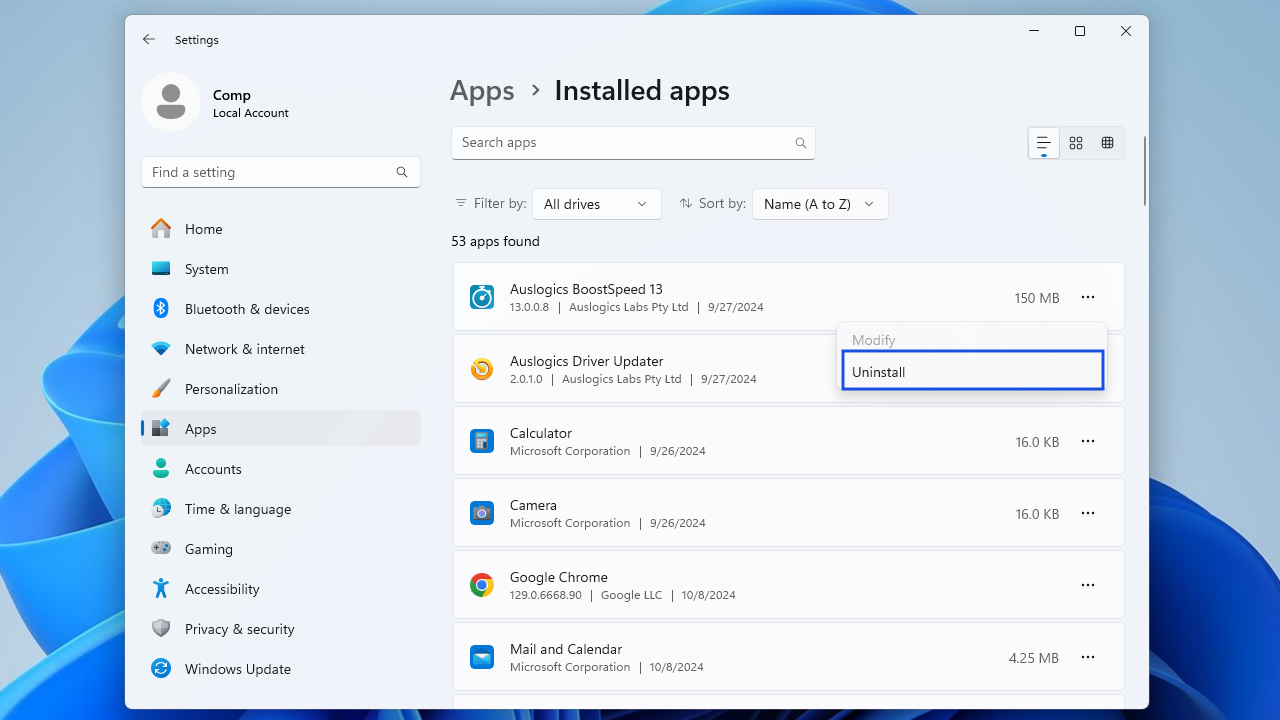Open the Gaming settings
The width and height of the screenshot is (1280, 720).
point(281,549)
